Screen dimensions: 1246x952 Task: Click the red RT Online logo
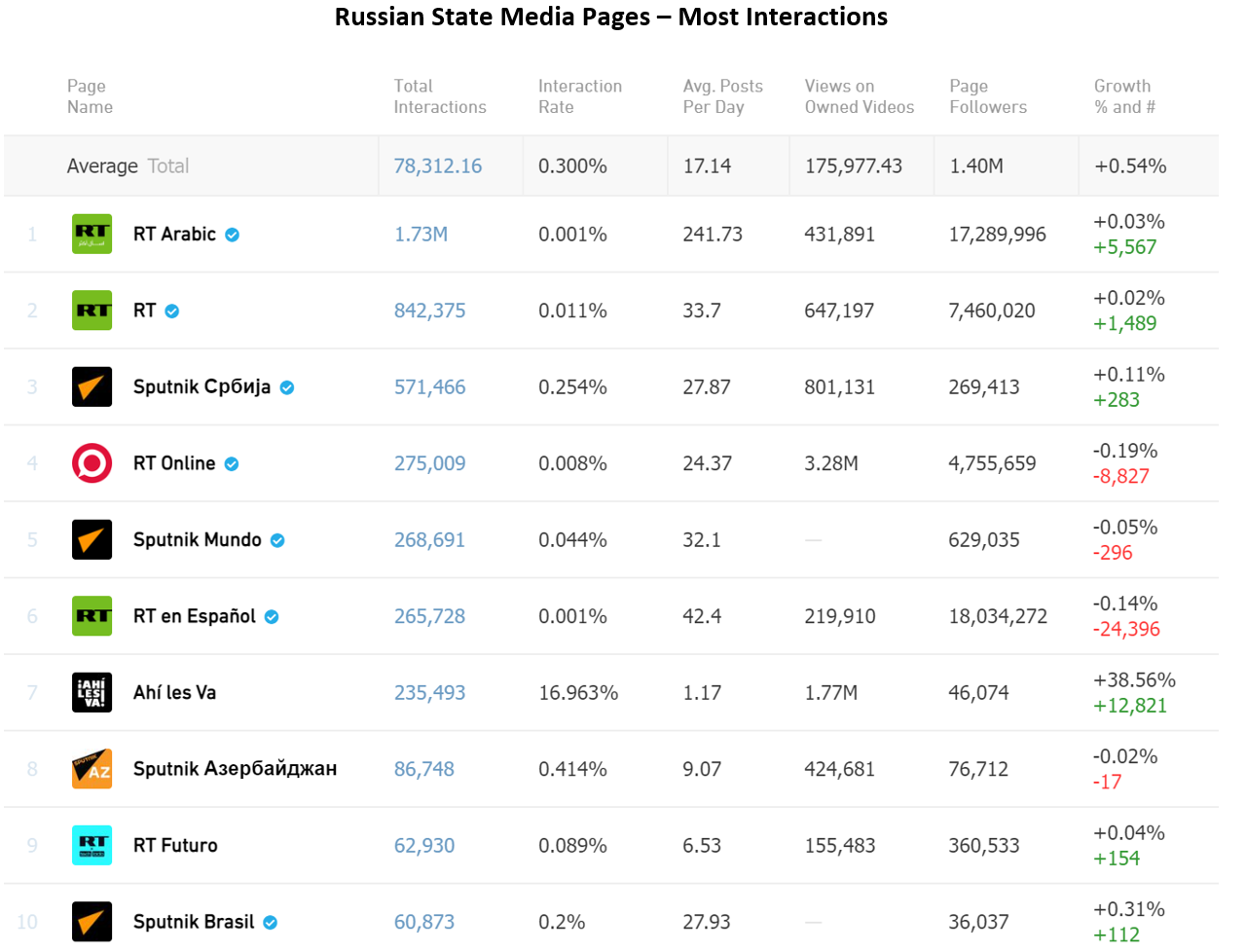92,463
